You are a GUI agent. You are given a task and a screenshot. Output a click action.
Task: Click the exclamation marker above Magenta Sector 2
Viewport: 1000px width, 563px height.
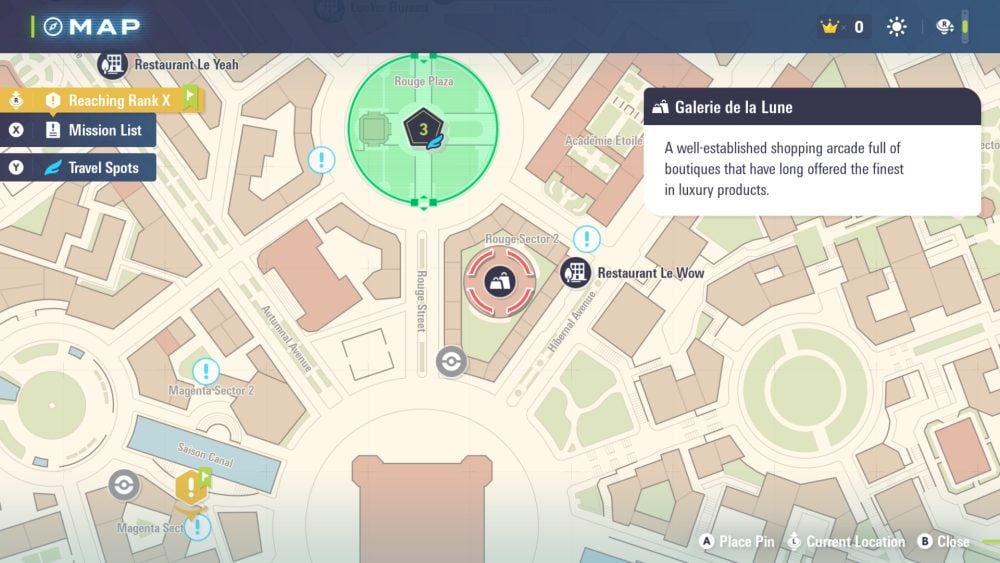point(206,373)
